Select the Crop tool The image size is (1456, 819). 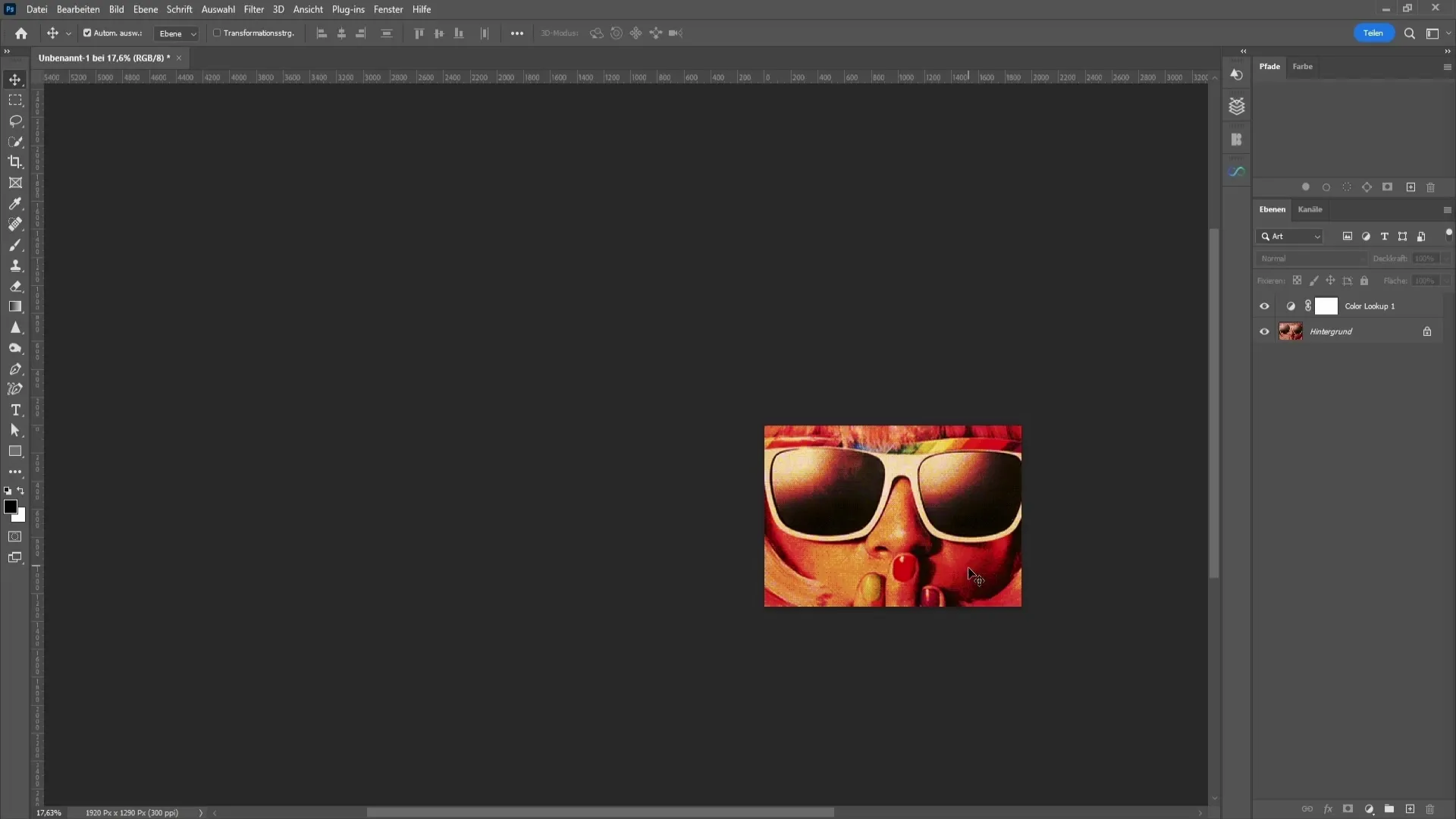(x=15, y=162)
